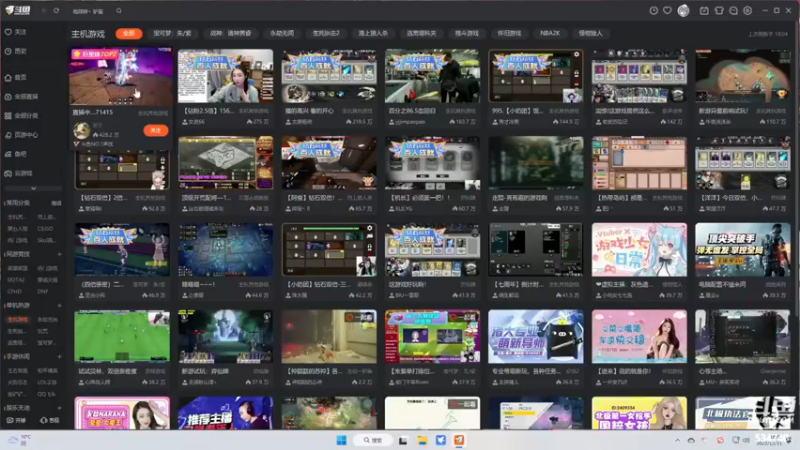This screenshot has height=450, width=800.
Task: Open 全部直播 in sidebar
Action: click(x=21, y=96)
